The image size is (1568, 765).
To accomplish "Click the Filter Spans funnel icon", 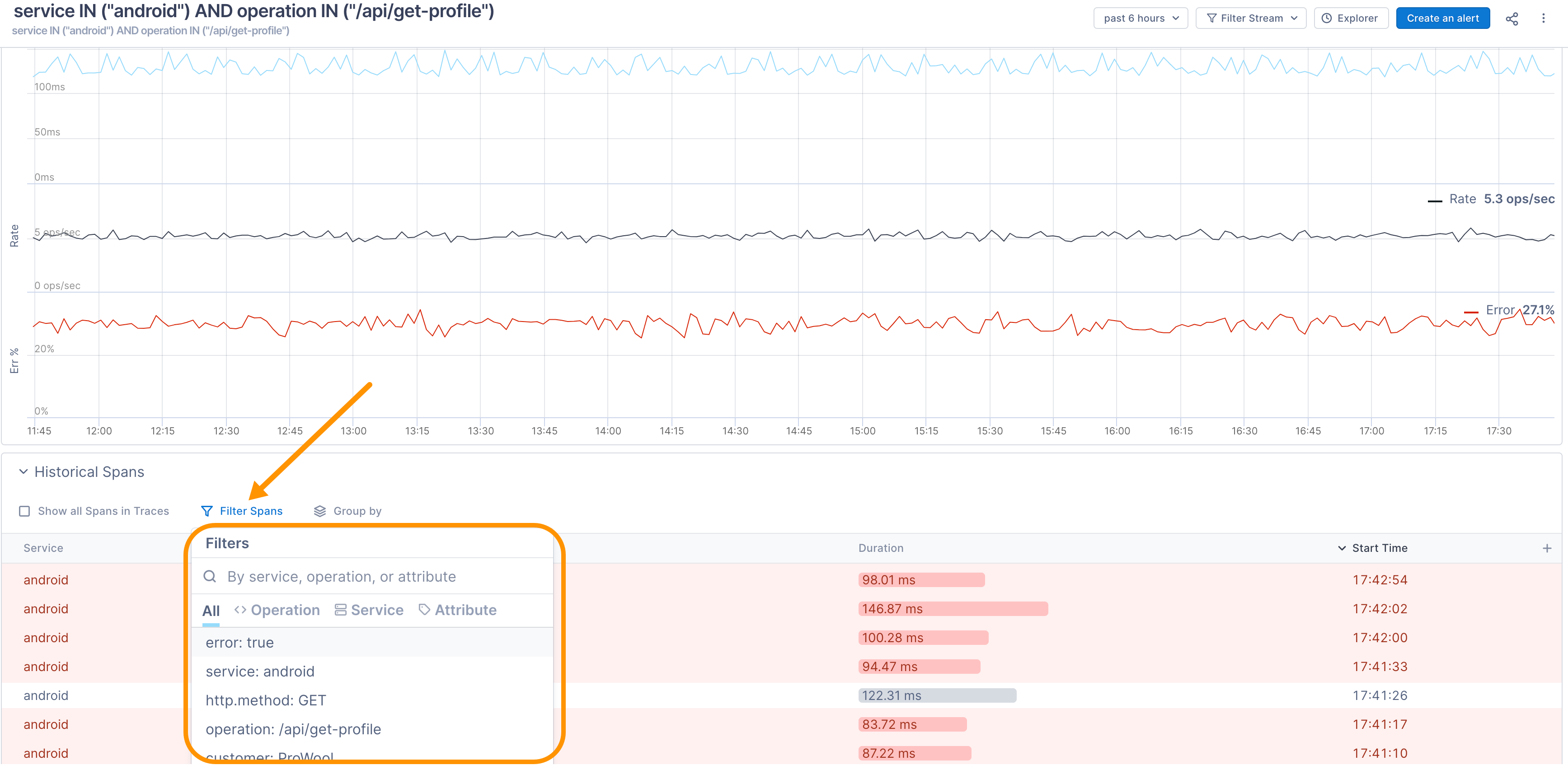I will (x=207, y=511).
